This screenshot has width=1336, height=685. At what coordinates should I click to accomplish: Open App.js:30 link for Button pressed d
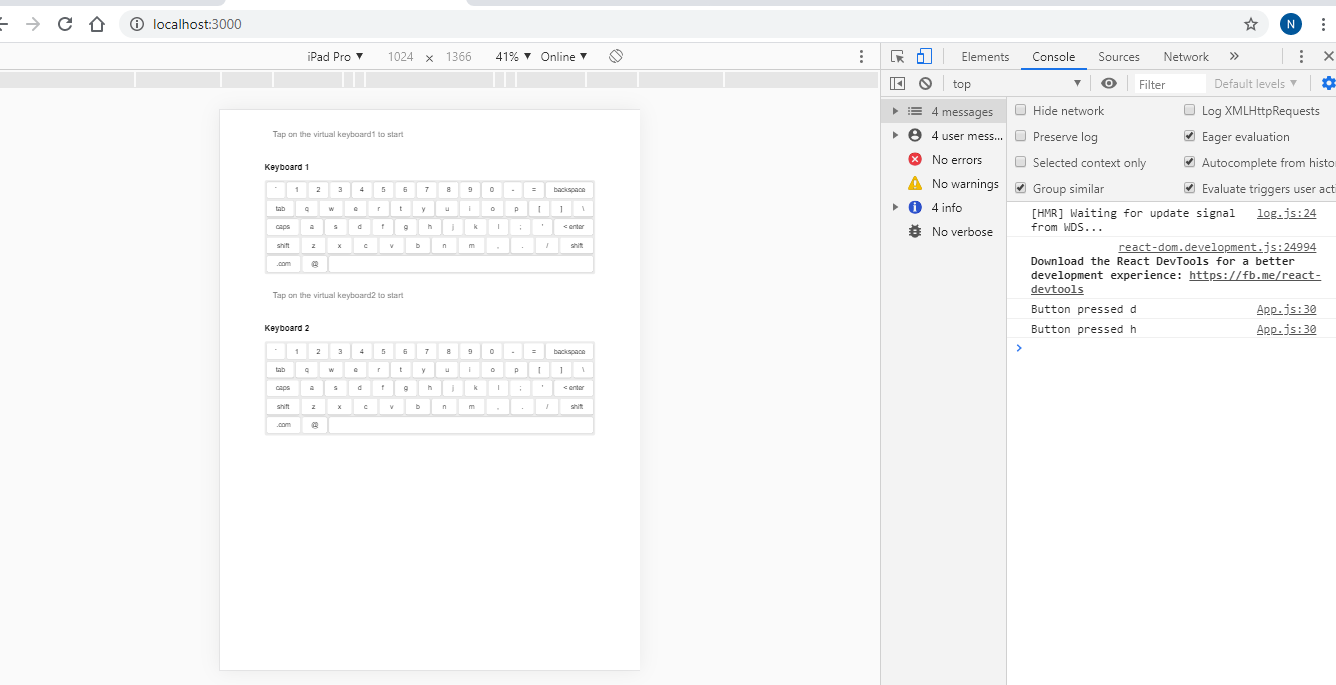pyautogui.click(x=1286, y=309)
